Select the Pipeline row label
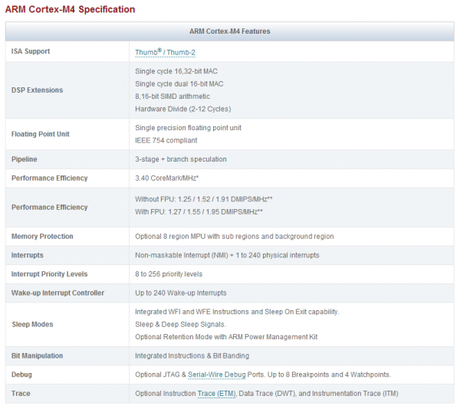460x409 pixels. [x=24, y=159]
